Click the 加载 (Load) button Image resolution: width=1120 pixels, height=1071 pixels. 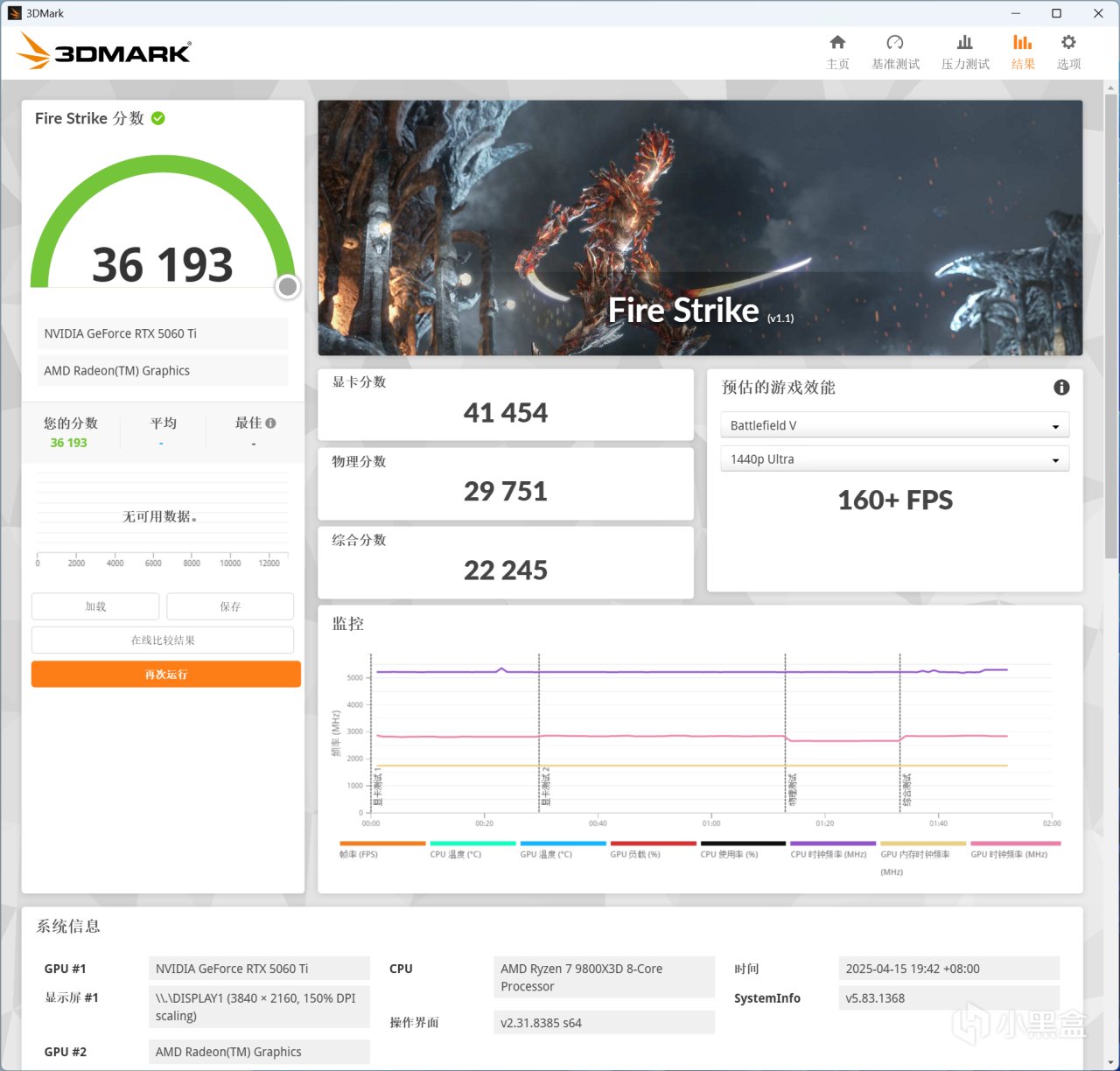95,606
